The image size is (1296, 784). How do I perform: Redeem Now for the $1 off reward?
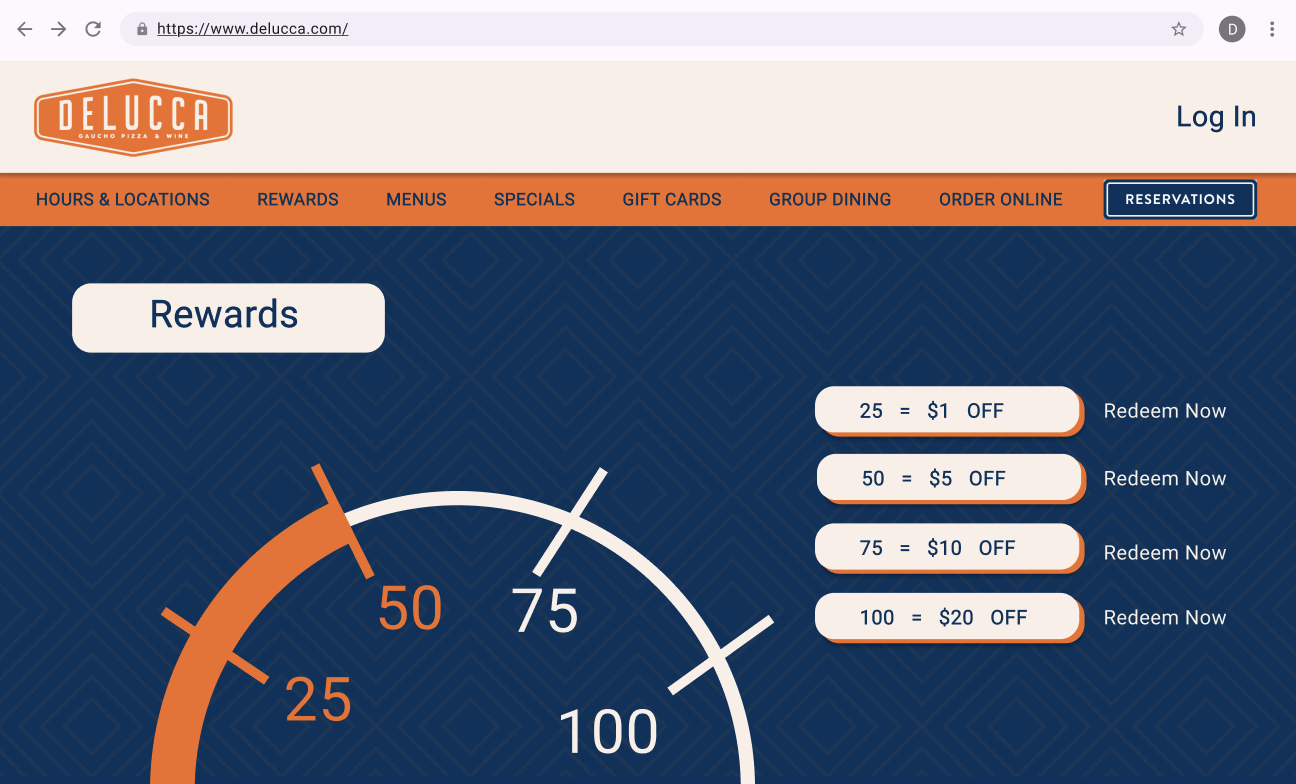pos(1165,411)
